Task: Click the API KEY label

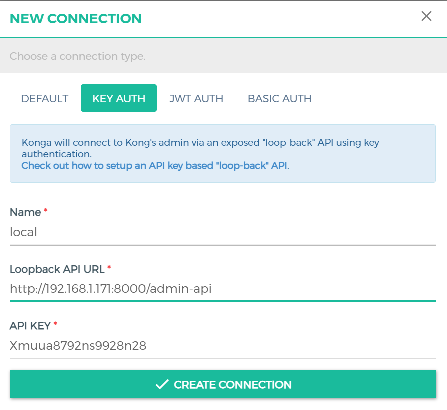Action: 30,326
